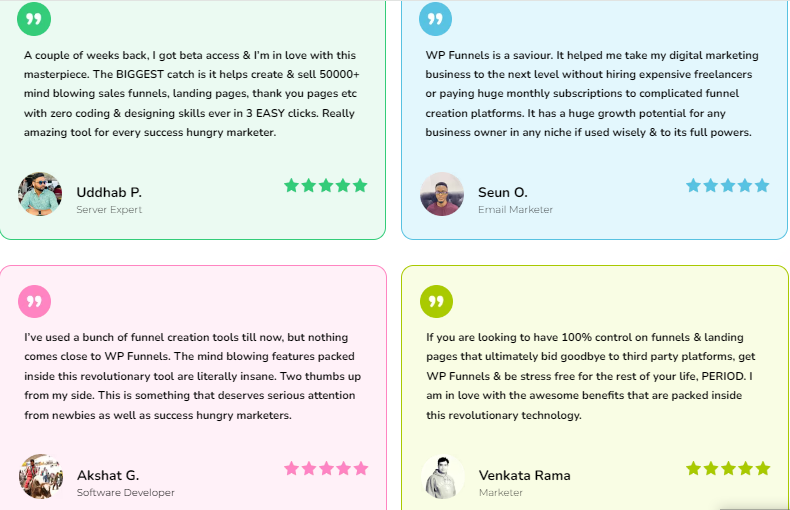Click the testimonial starting 'WP Funnels is a saviour'
The height and width of the screenshot is (510, 790).
590,94
